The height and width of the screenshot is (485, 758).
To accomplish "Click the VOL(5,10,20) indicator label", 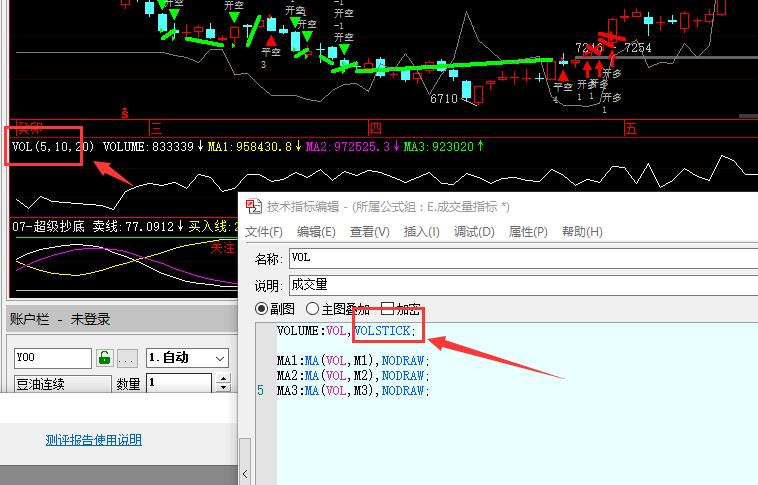I will 53,147.
